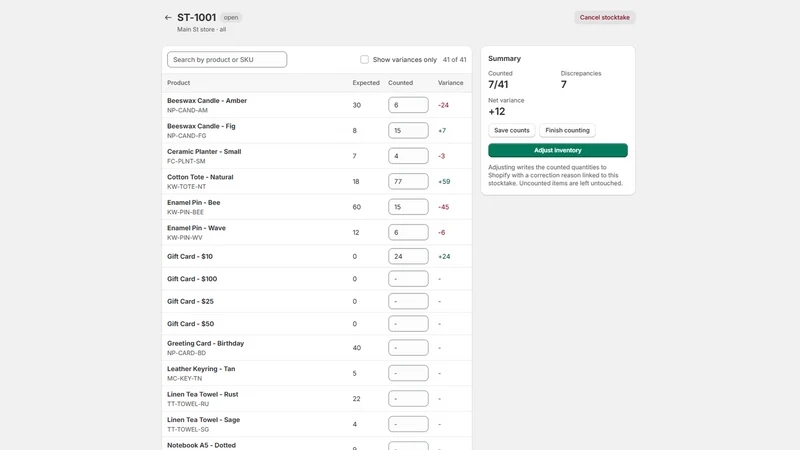Edit counted field for Cotton Tote - Natural
The width and height of the screenshot is (800, 450).
408,181
